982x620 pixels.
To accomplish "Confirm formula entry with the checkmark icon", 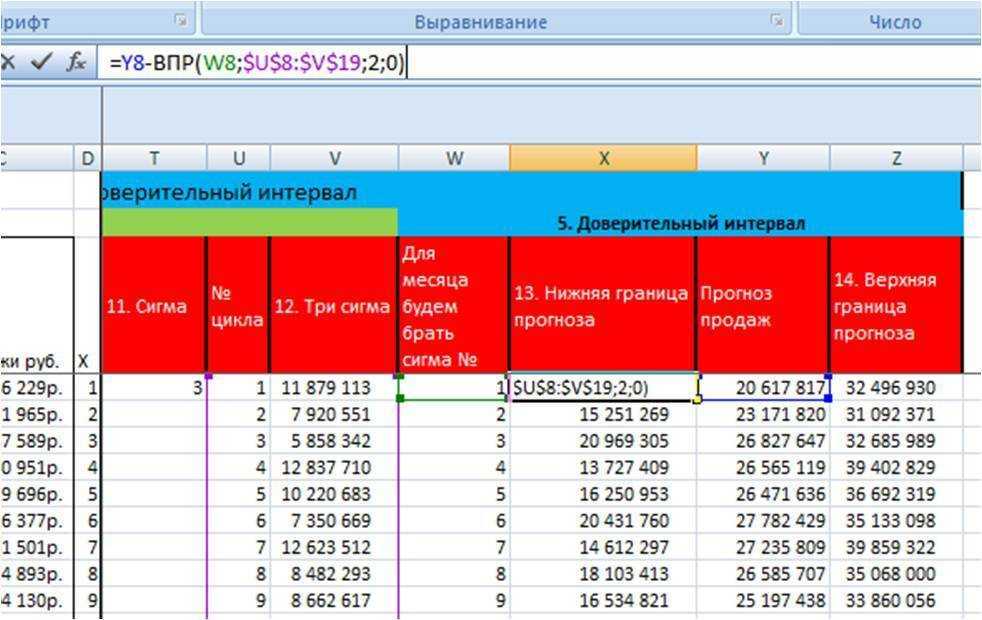I will tap(41, 62).
